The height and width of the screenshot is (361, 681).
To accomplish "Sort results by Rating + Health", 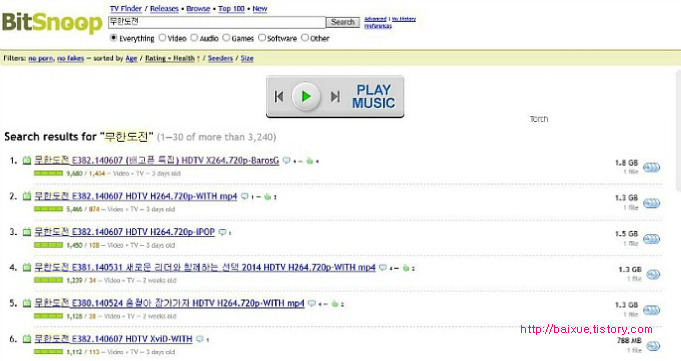I will [170, 58].
